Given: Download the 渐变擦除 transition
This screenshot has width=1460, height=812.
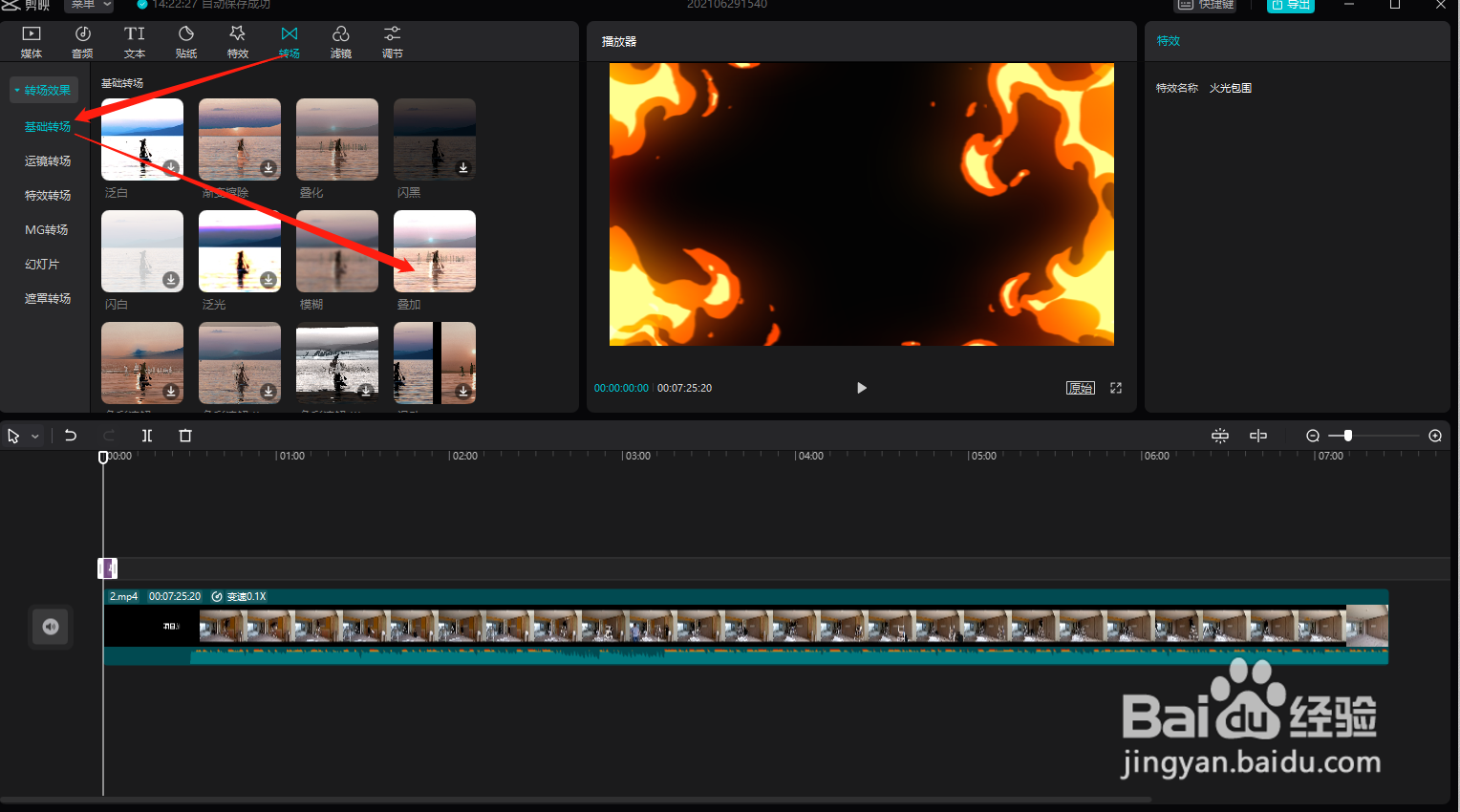Looking at the screenshot, I should (x=268, y=168).
